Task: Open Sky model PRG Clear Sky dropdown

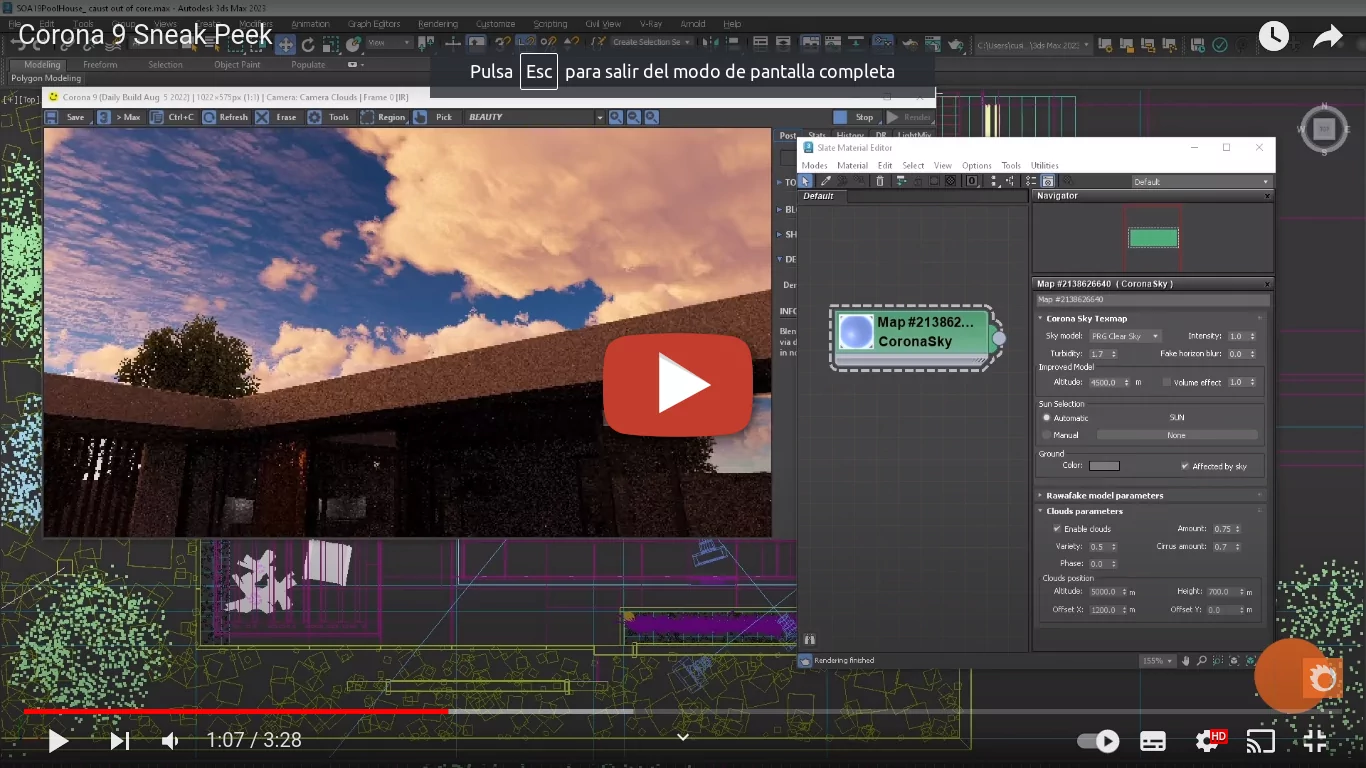Action: pos(1125,336)
